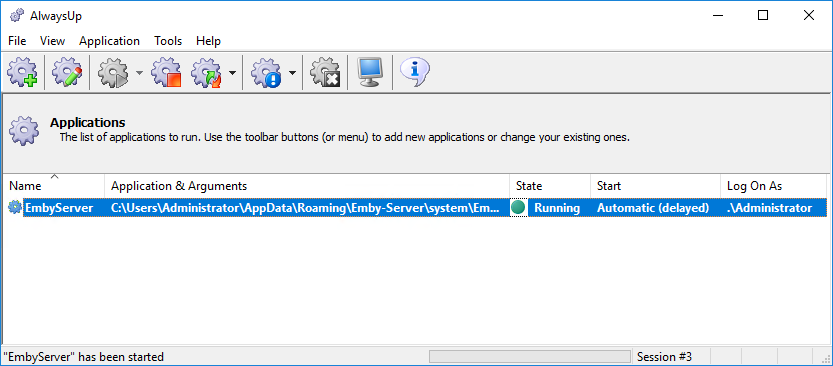
Task: Sort by the Log On As column header
Action: click(x=774, y=186)
